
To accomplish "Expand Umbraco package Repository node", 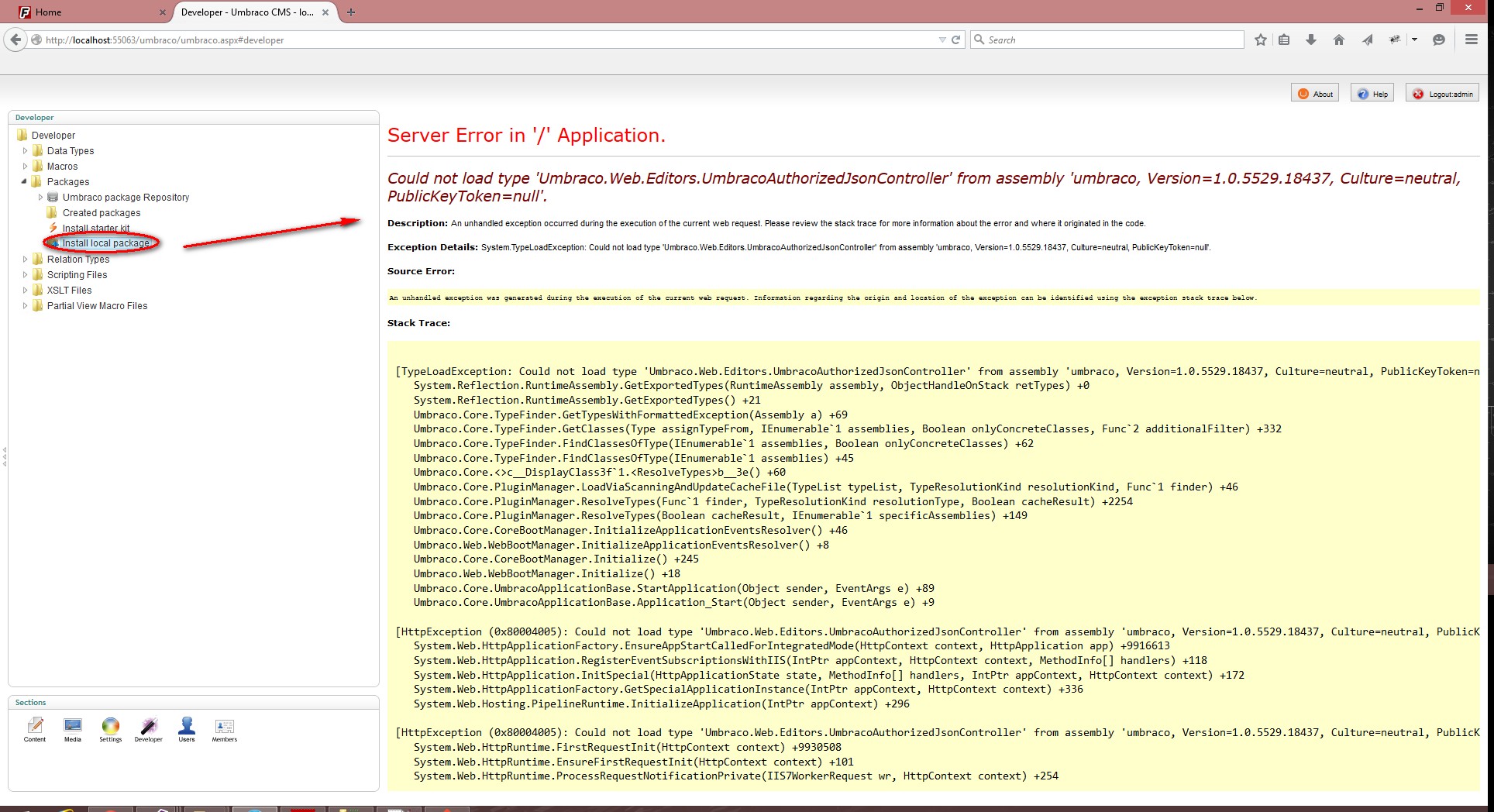I will 40,197.
